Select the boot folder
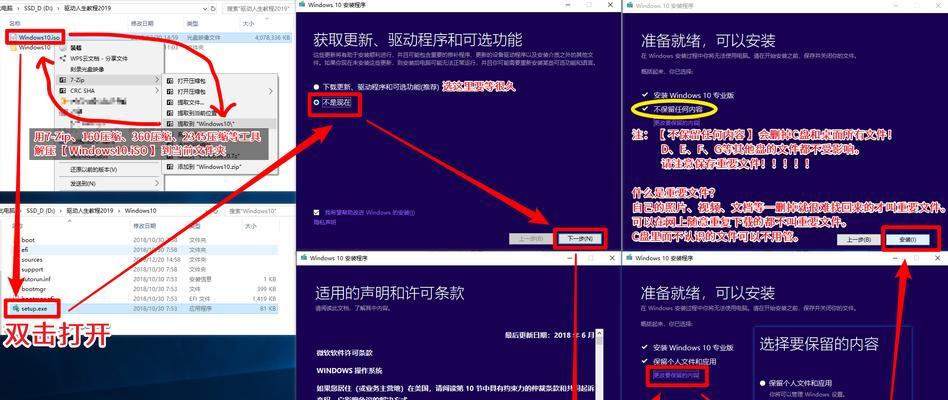Image resolution: width=948 pixels, height=400 pixels. [x=27, y=240]
